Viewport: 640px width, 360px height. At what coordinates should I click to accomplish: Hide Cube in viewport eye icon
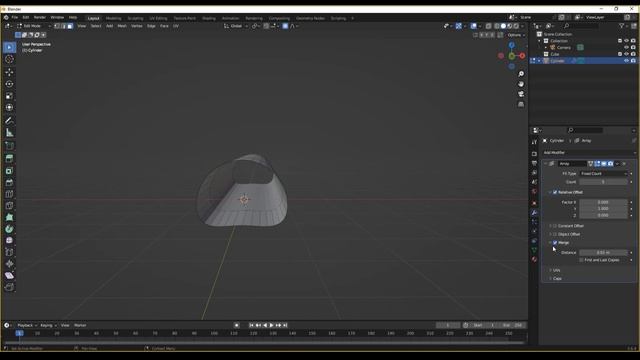point(627,54)
